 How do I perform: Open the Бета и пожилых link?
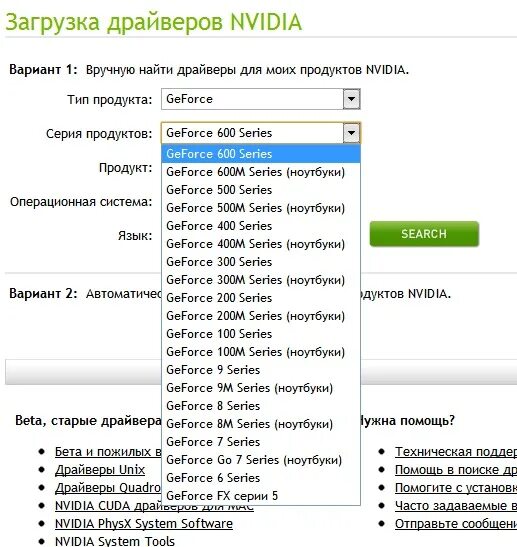[108, 452]
